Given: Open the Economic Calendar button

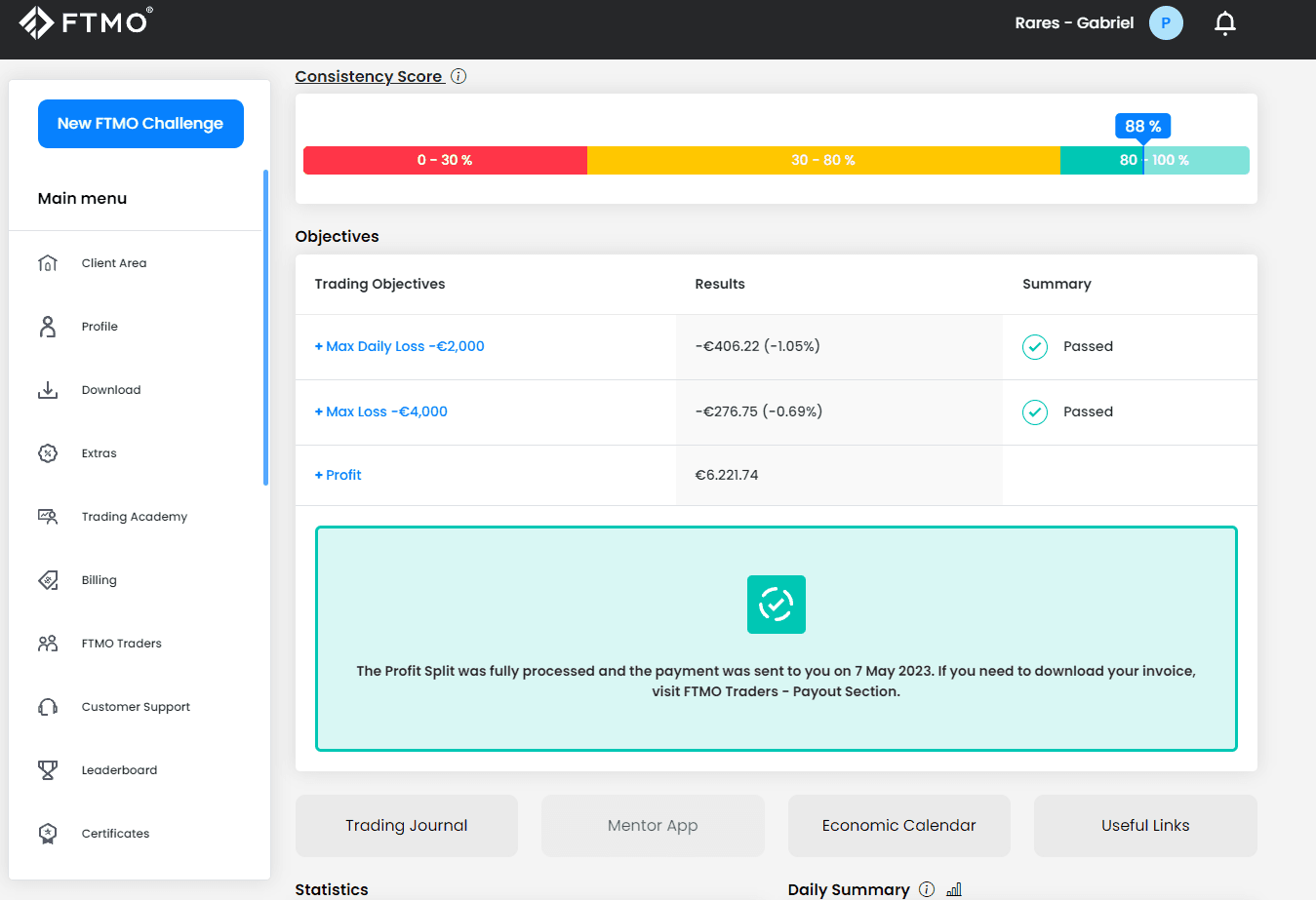Looking at the screenshot, I should click(899, 826).
